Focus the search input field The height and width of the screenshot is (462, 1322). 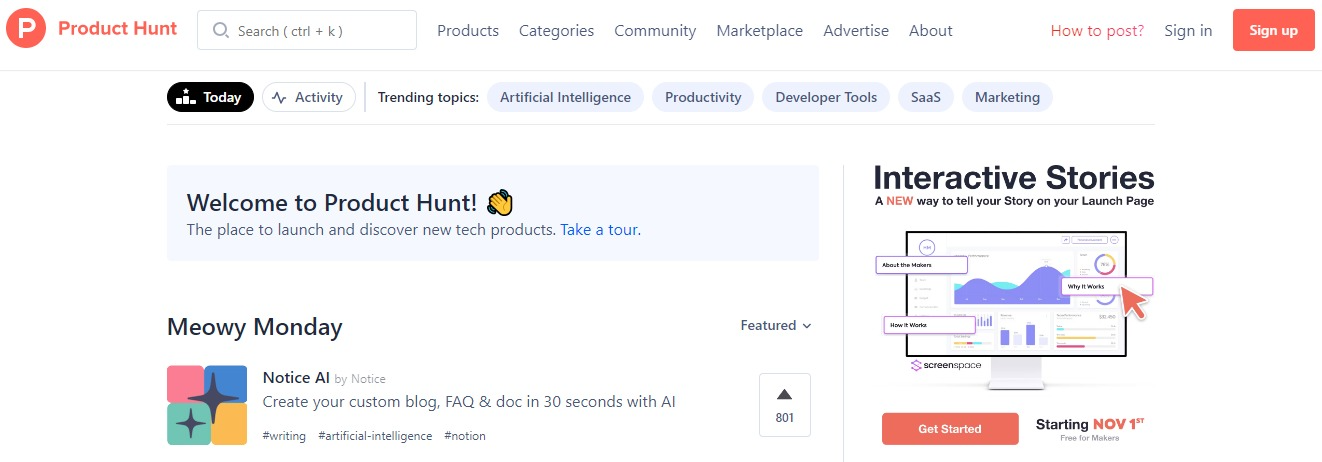(320, 31)
